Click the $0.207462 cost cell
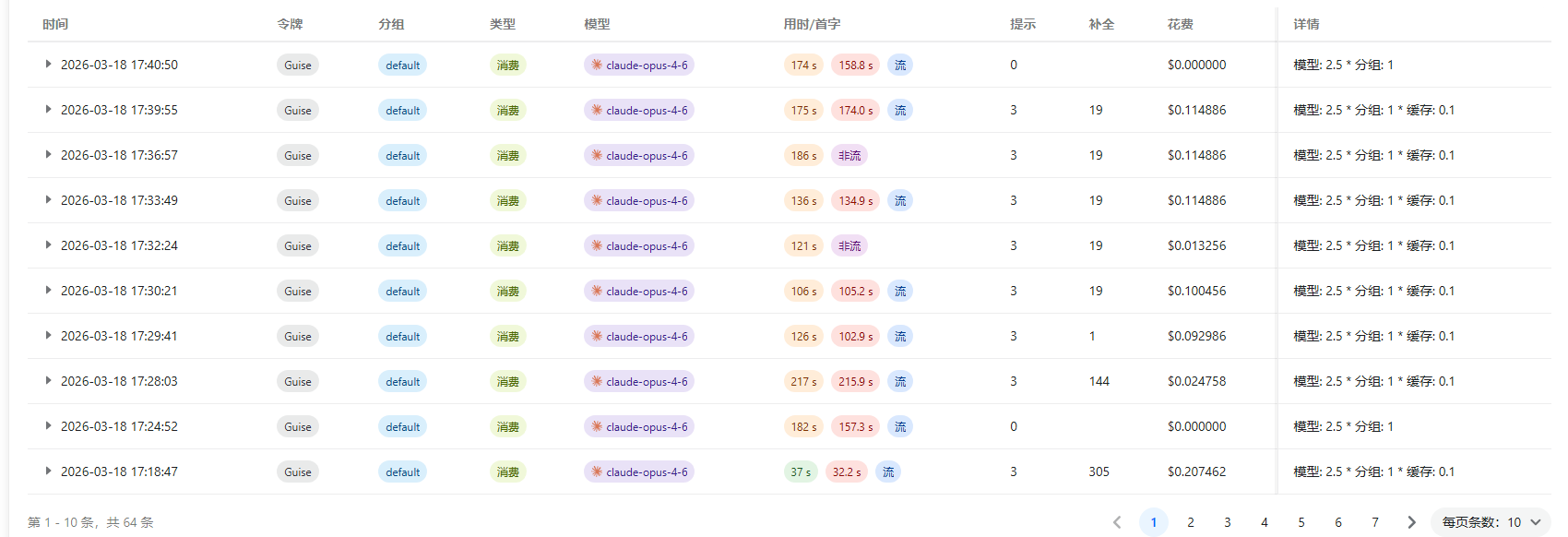Screen dimensions: 1568x537 (x=1196, y=471)
